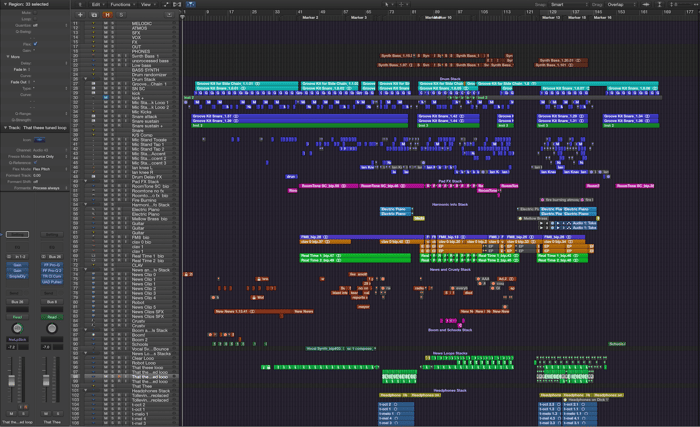Click Marker 13 in the marker track
This screenshot has height=427, width=700.
tap(551, 17)
